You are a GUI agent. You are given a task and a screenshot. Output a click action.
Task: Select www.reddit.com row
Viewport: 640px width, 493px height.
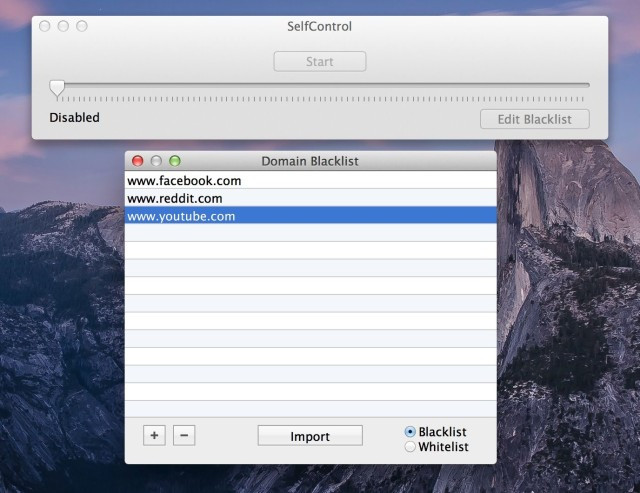pos(311,198)
